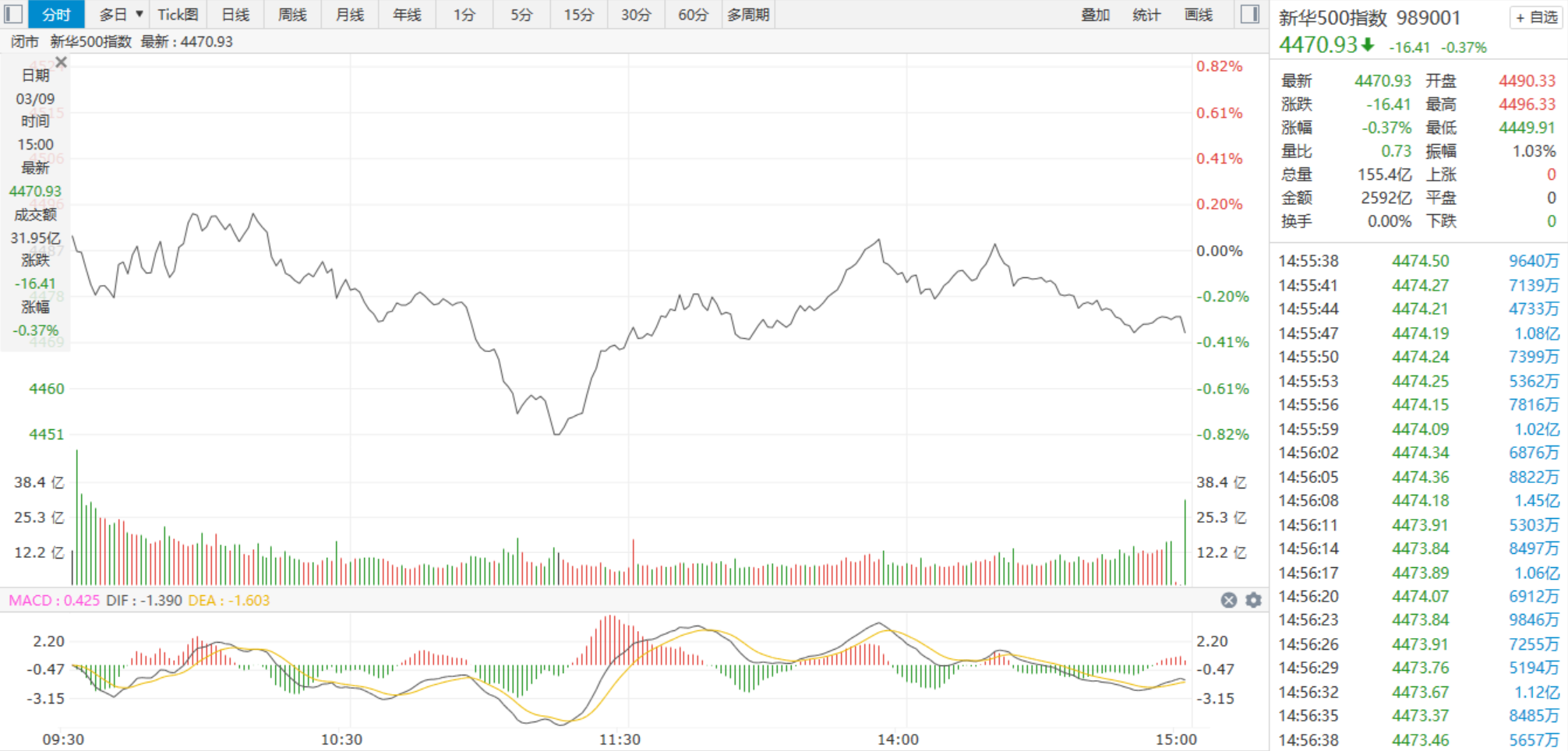Open the 多周期 multi-period view
1568x751 pixels.
tap(748, 14)
